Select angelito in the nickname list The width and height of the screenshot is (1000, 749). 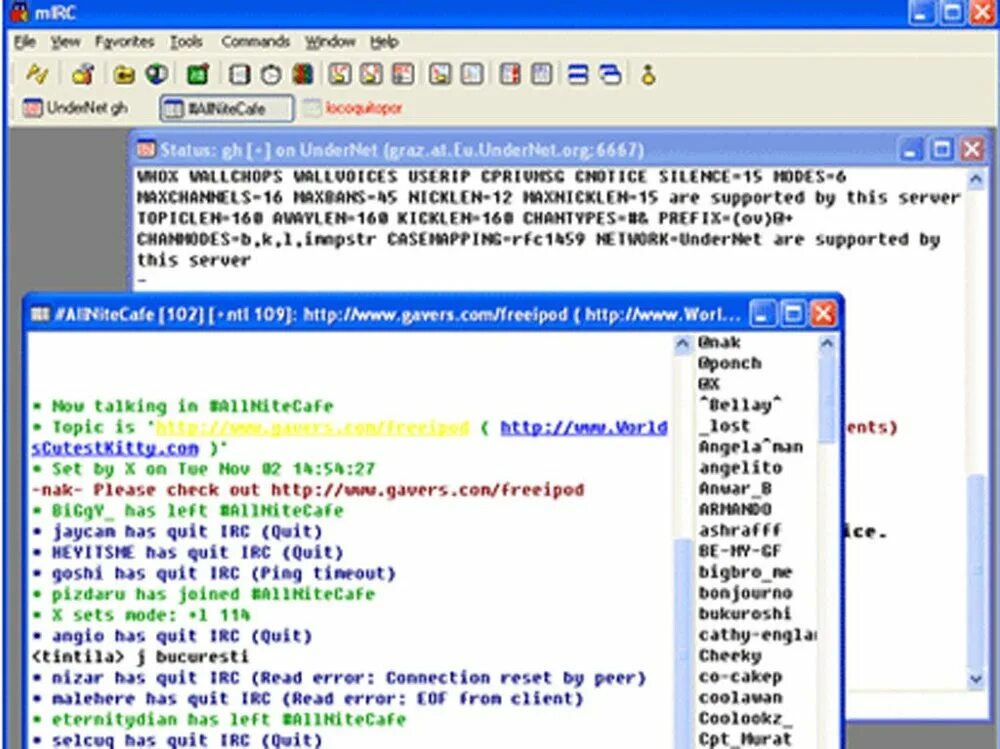point(740,468)
